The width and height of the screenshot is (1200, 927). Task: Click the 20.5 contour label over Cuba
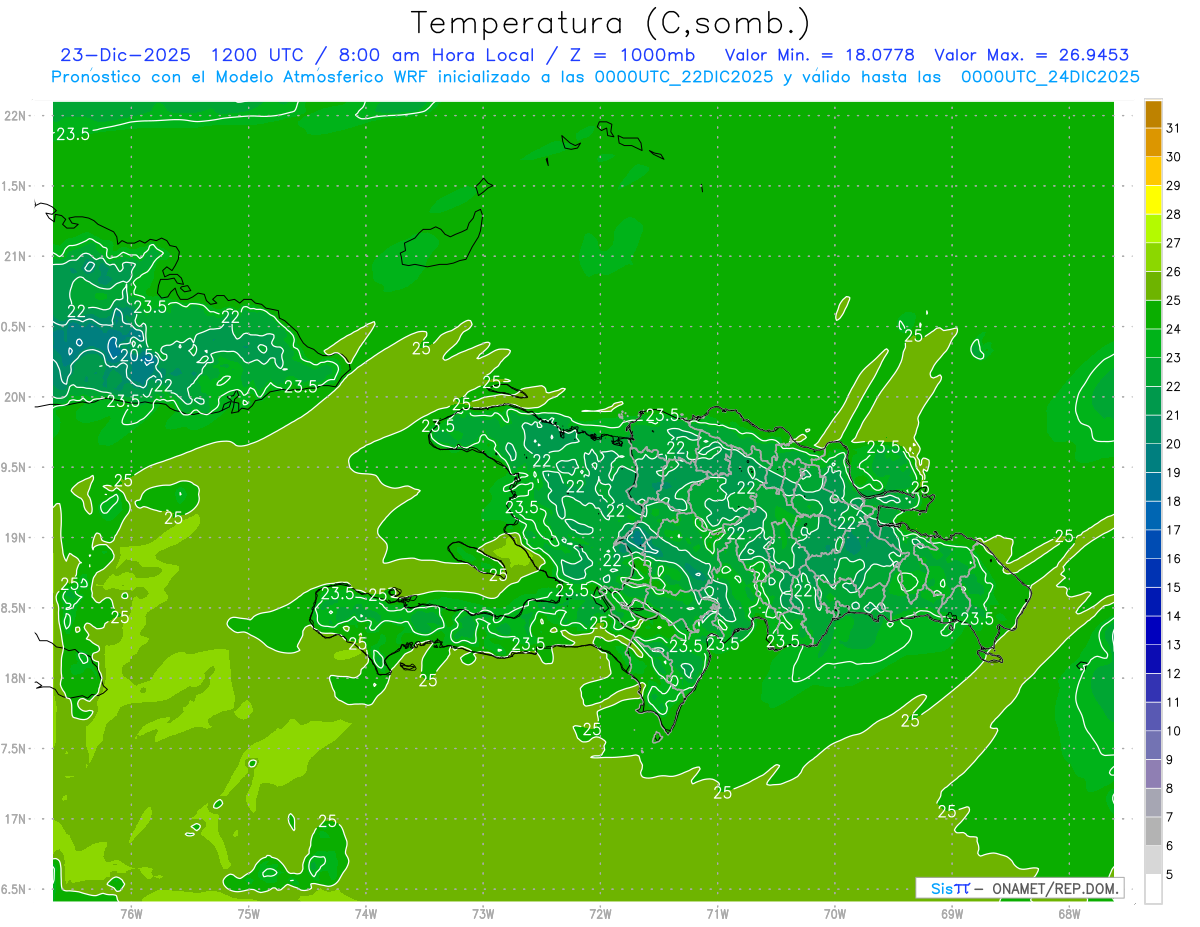click(x=137, y=355)
